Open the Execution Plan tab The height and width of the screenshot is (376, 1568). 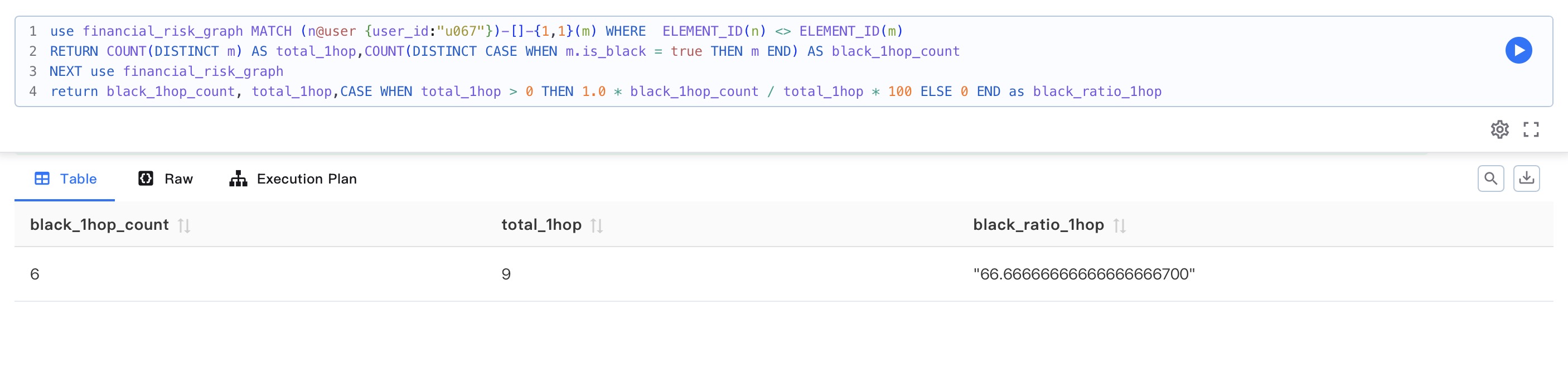pos(293,179)
